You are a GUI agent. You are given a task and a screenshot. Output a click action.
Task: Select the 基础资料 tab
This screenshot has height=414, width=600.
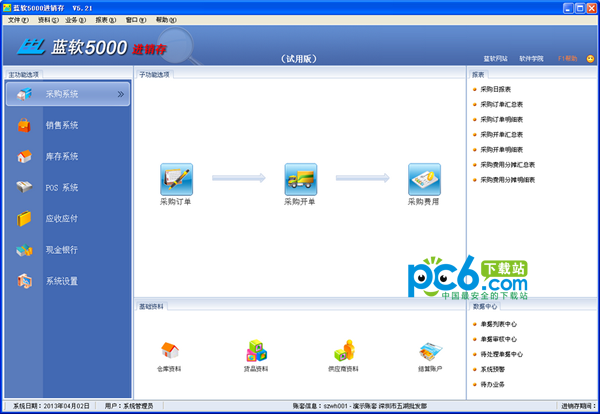pyautogui.click(x=151, y=306)
